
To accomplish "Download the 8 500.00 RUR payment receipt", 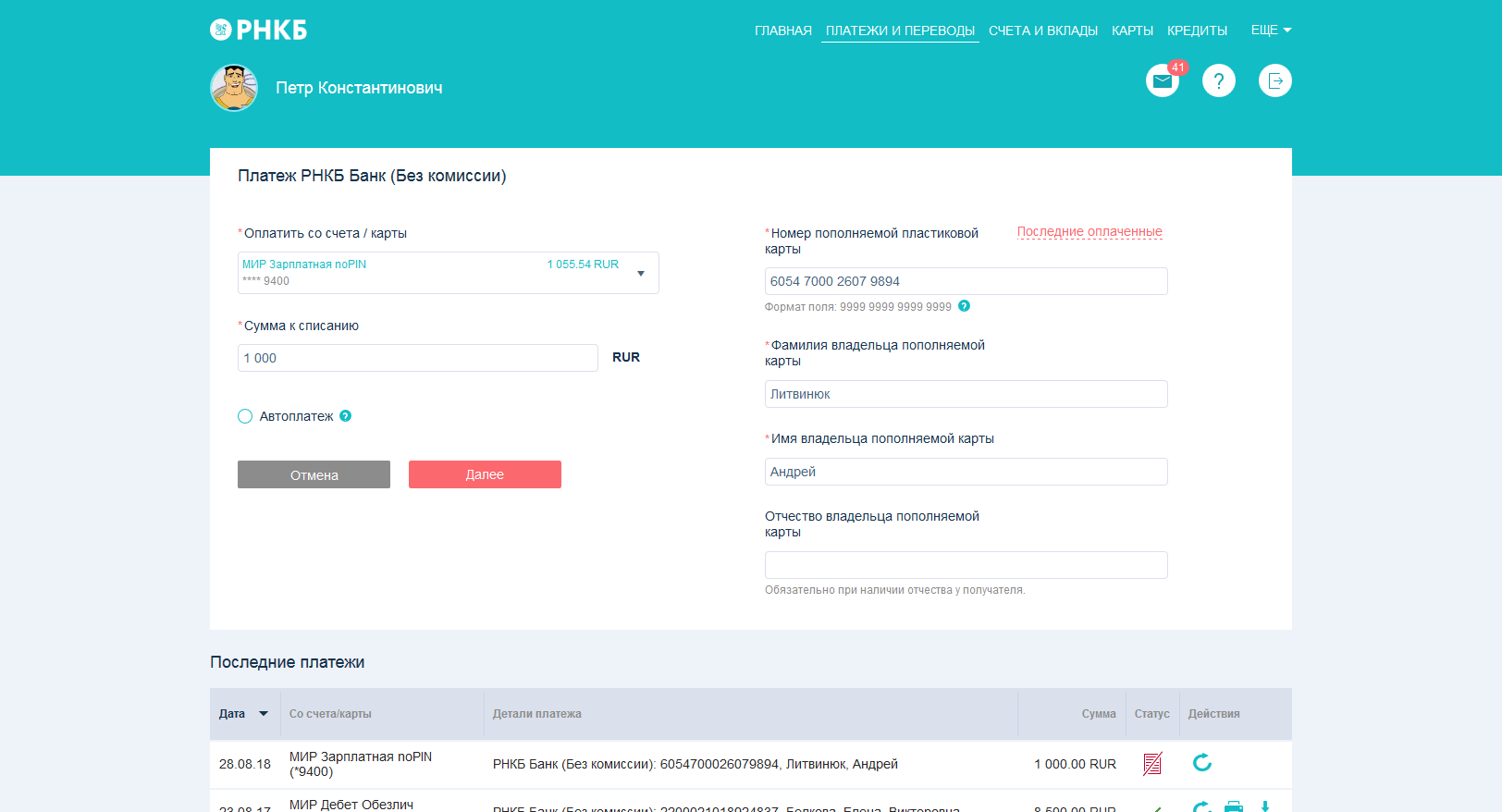I will coord(1265,807).
